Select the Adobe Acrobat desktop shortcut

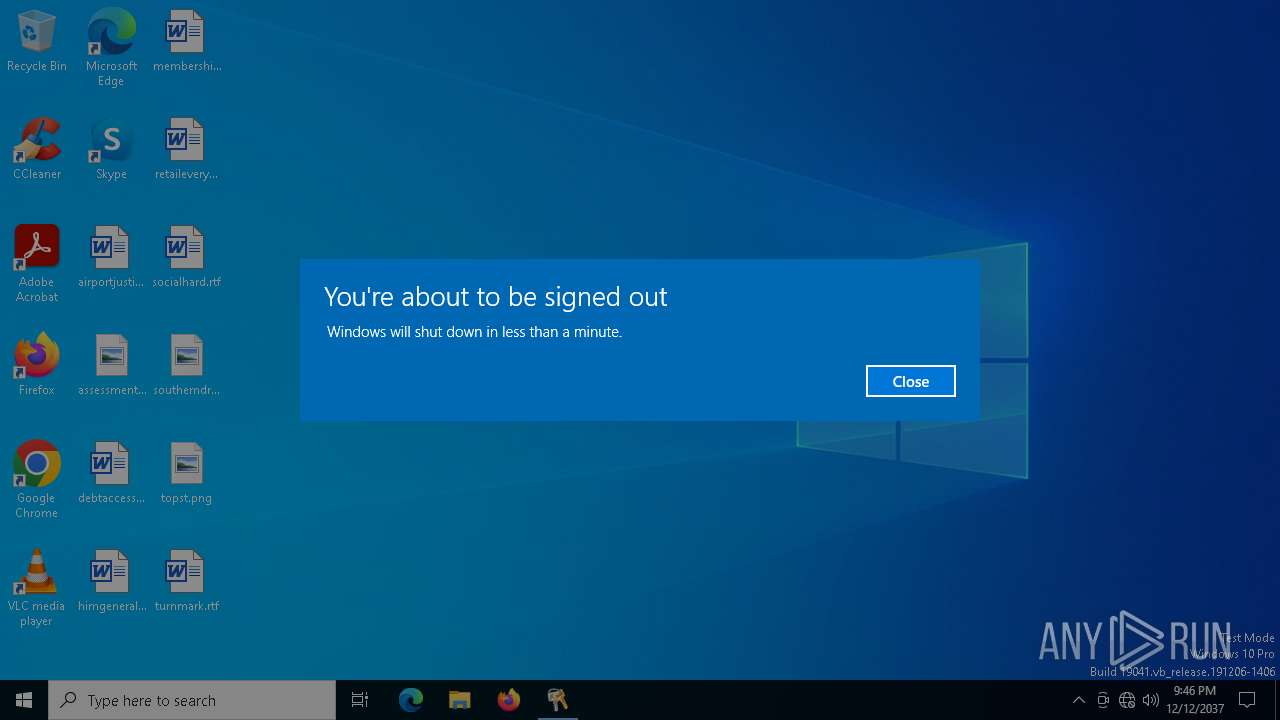coord(37,263)
